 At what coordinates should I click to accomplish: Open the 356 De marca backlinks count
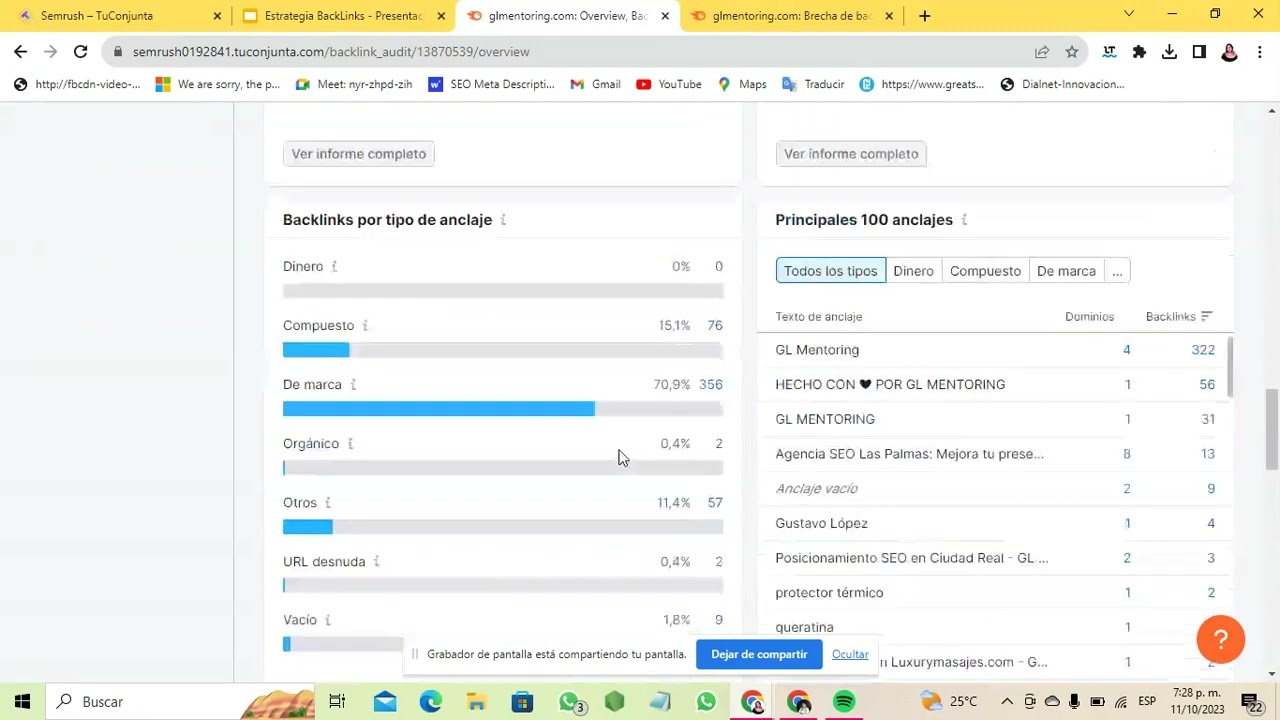pos(711,385)
